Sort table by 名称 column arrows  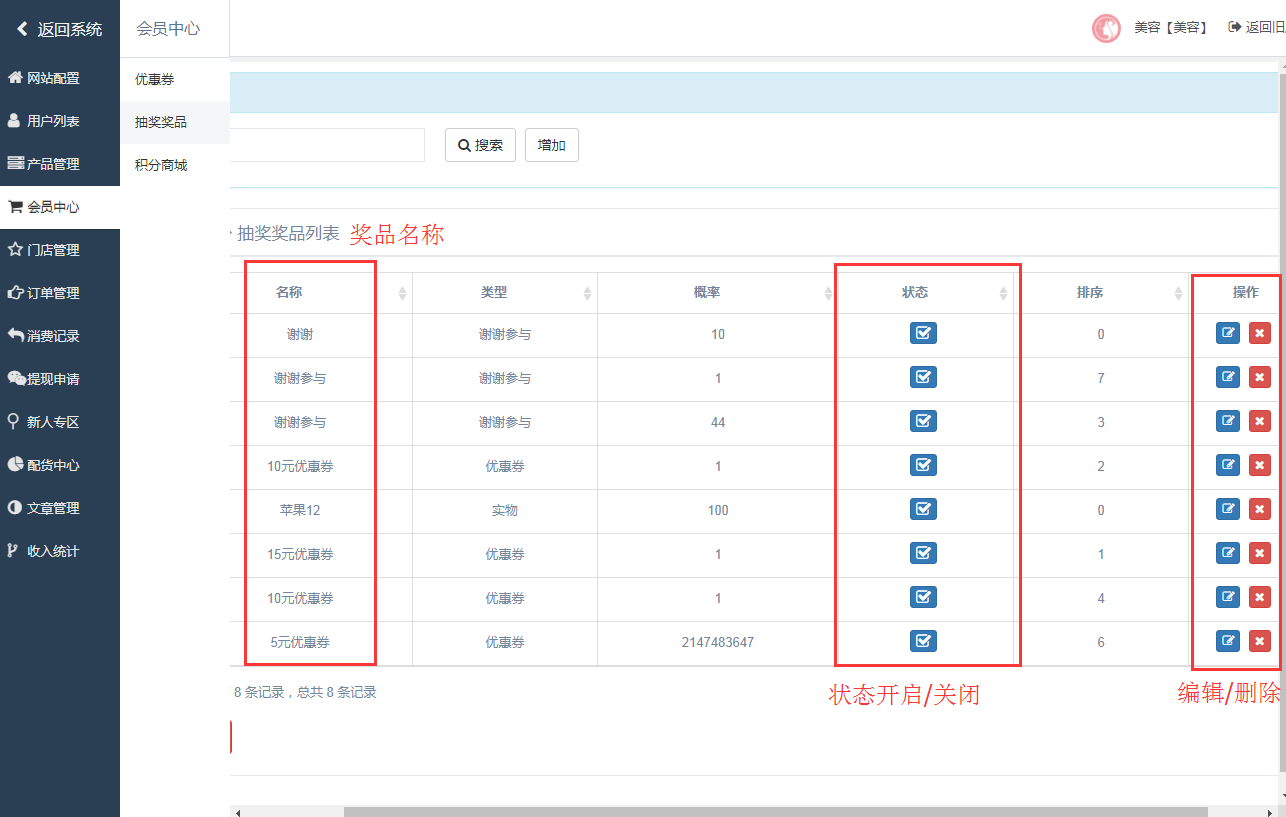tap(402, 293)
